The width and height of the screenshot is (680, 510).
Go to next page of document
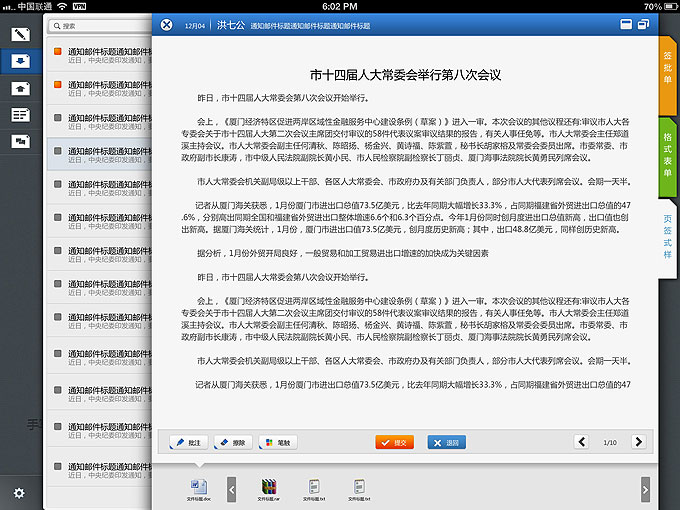(x=638, y=442)
